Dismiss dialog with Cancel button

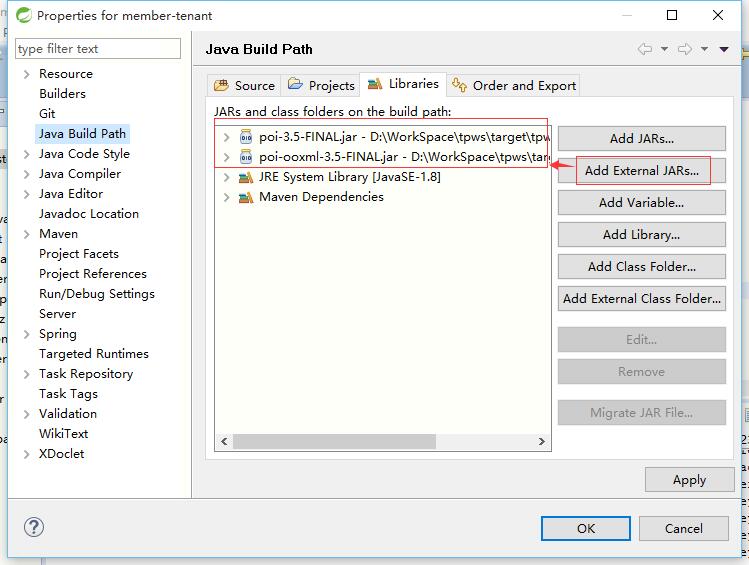pos(684,528)
